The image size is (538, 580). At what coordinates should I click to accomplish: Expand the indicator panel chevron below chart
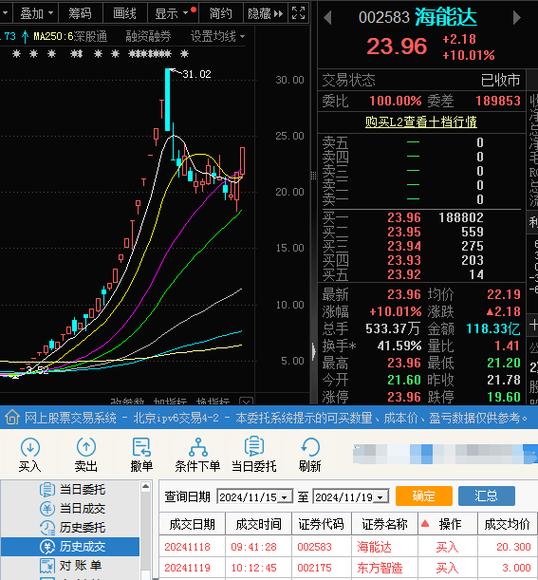coord(246,401)
